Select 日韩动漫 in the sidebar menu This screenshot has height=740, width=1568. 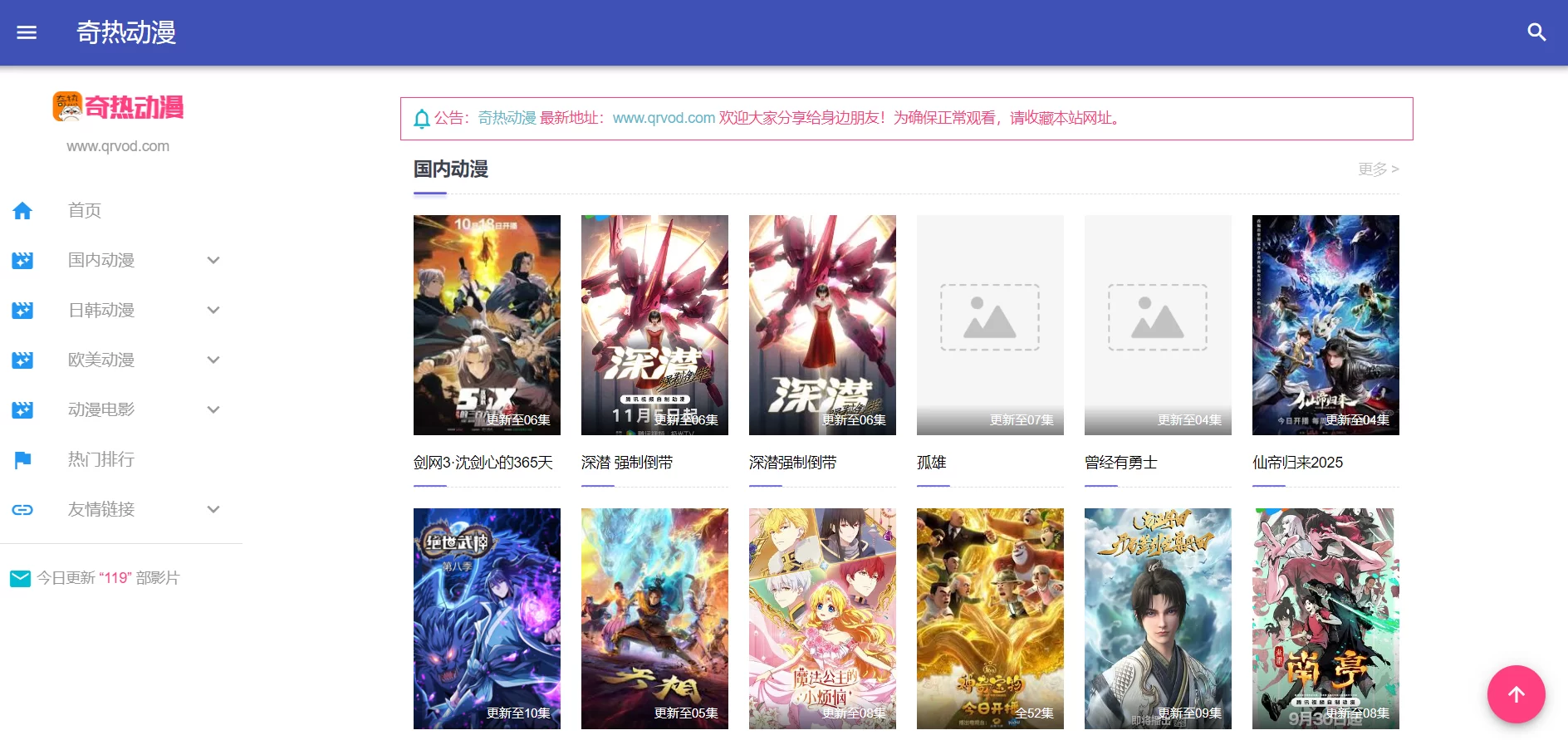click(x=101, y=310)
